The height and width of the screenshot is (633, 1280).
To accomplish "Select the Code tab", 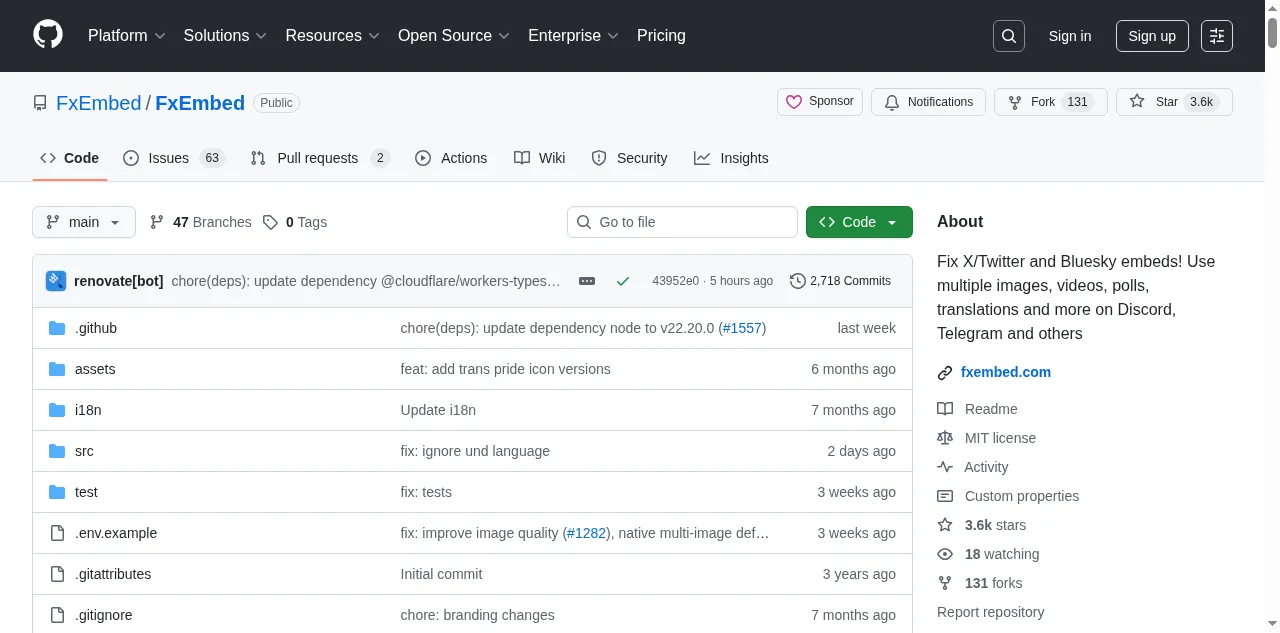I will point(69,158).
